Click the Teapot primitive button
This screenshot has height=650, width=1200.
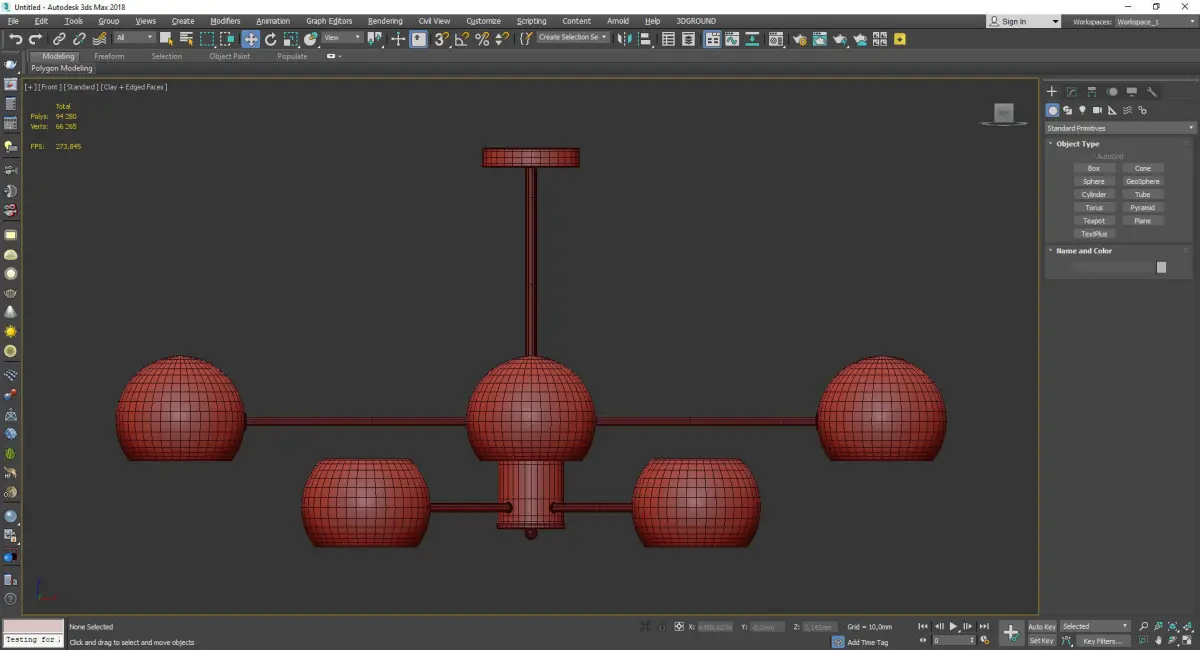point(1094,221)
